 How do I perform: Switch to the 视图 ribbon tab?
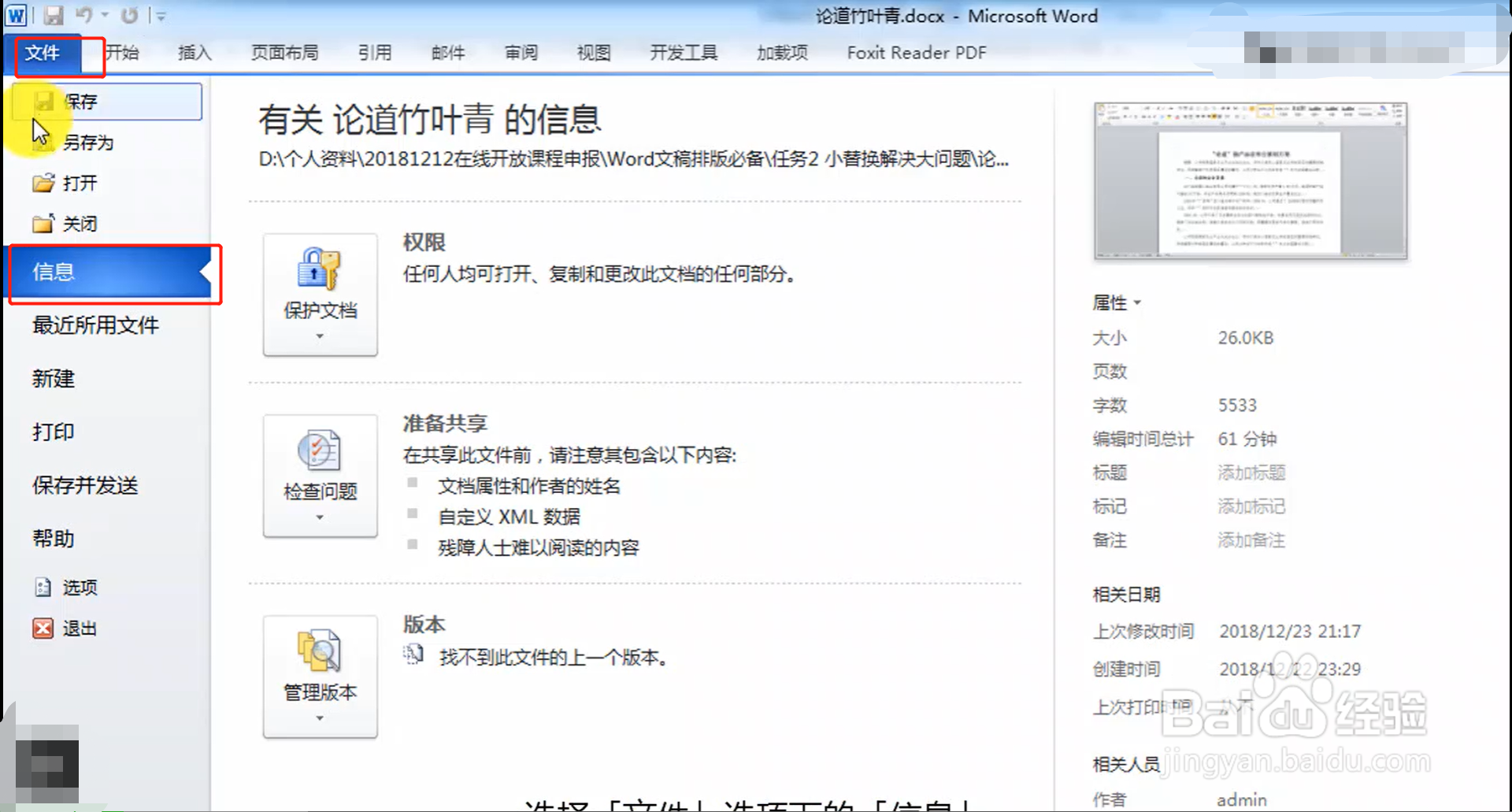point(594,53)
